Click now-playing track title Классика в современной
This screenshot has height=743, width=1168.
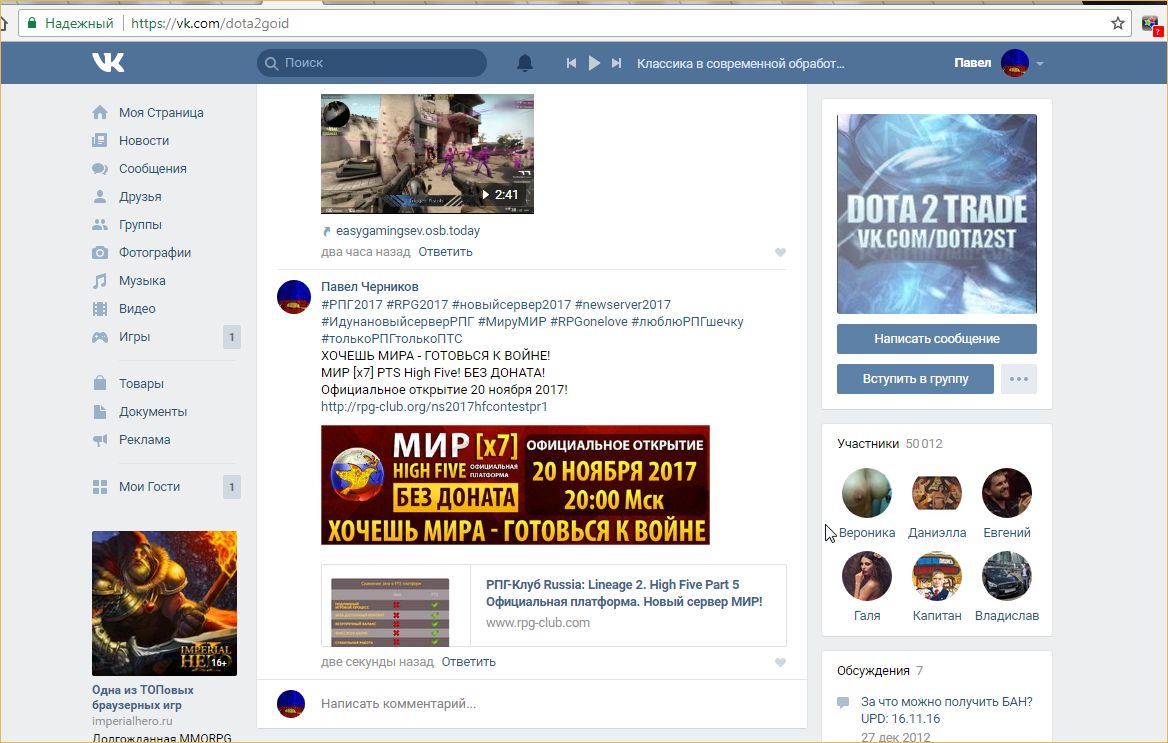740,63
